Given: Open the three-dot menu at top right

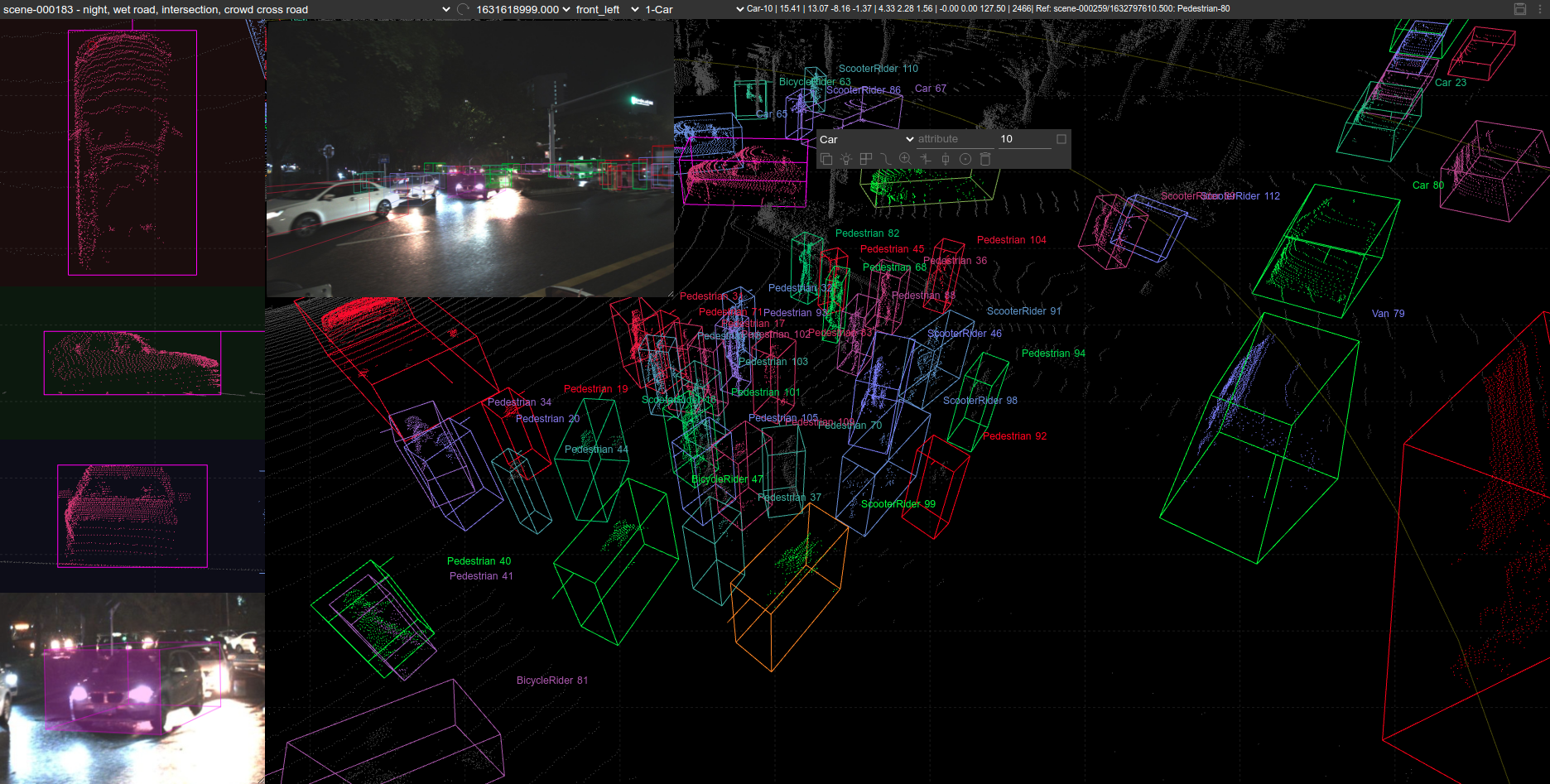Looking at the screenshot, I should pyautogui.click(x=1540, y=9).
